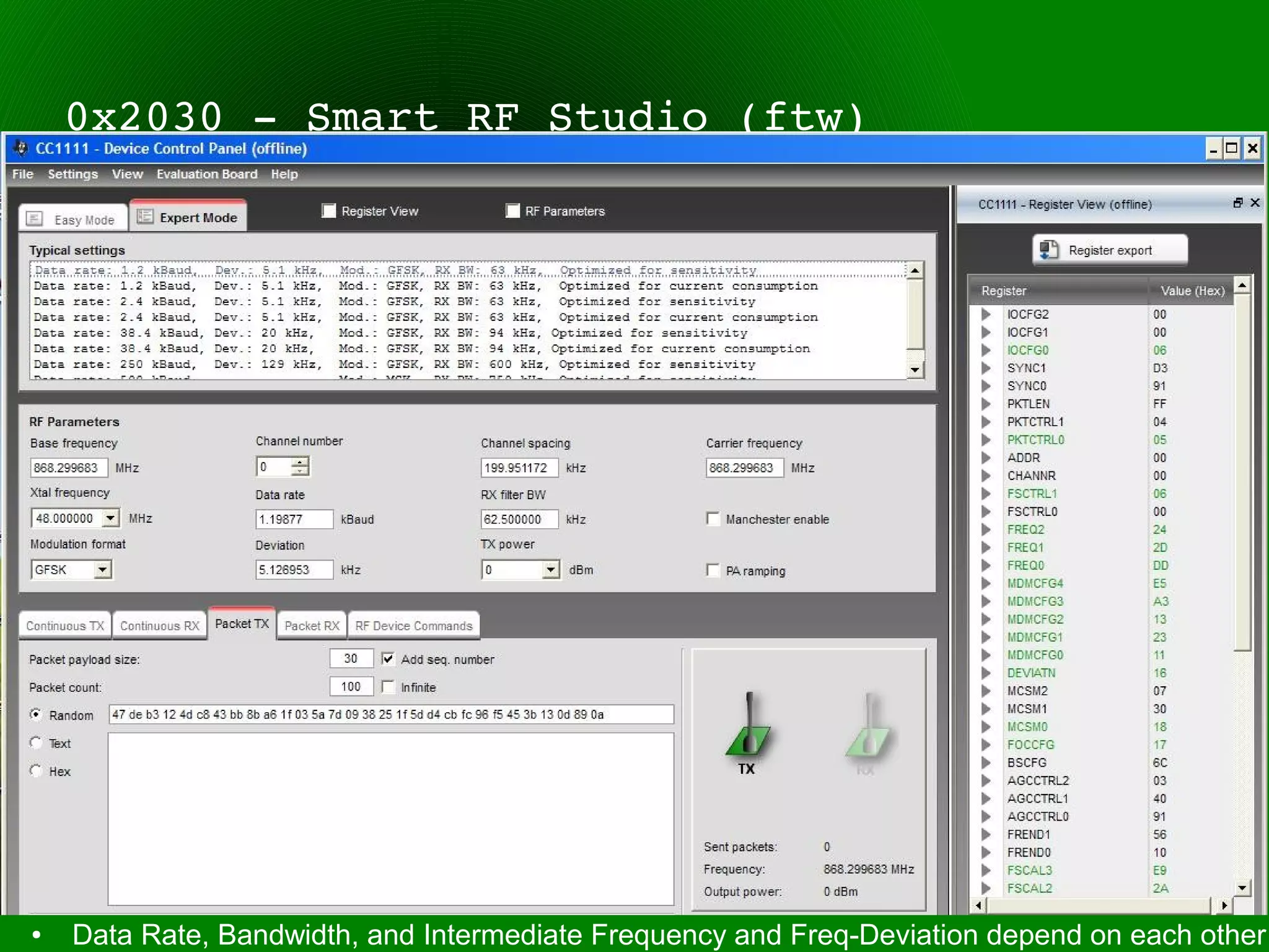The width and height of the screenshot is (1269, 952).
Task: Increase the Channel number with stepper
Action: pyautogui.click(x=300, y=461)
